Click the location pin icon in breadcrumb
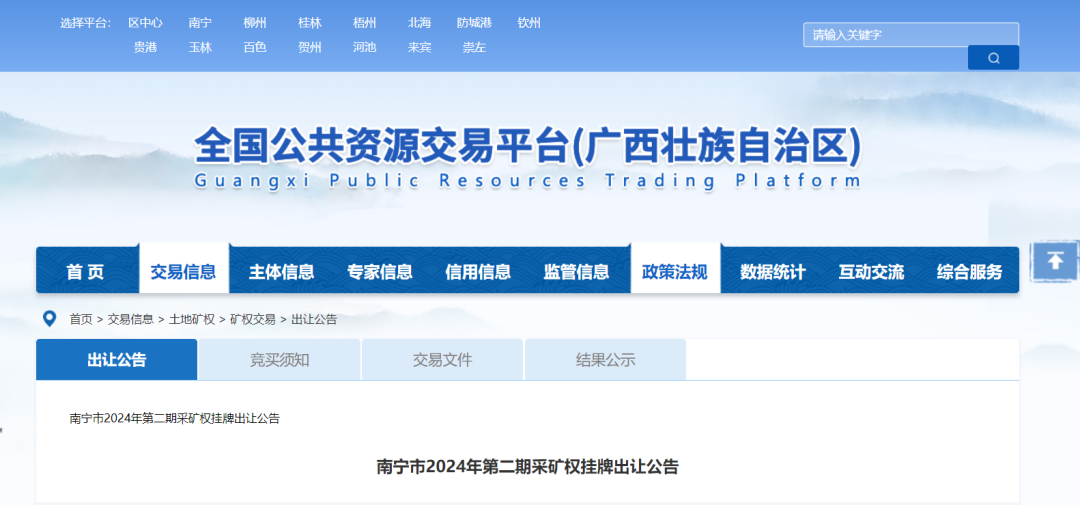1080x505 pixels. pos(49,319)
